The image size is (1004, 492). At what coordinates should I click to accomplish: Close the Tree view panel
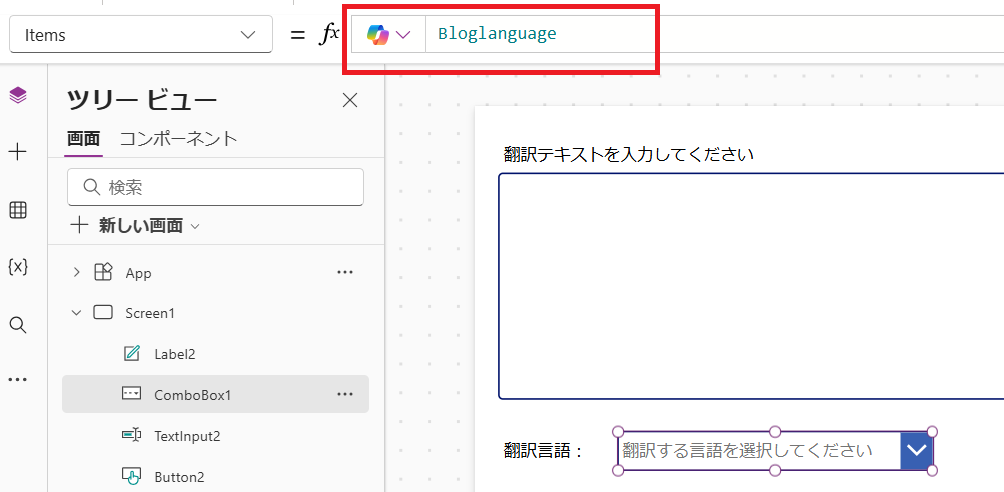click(350, 100)
